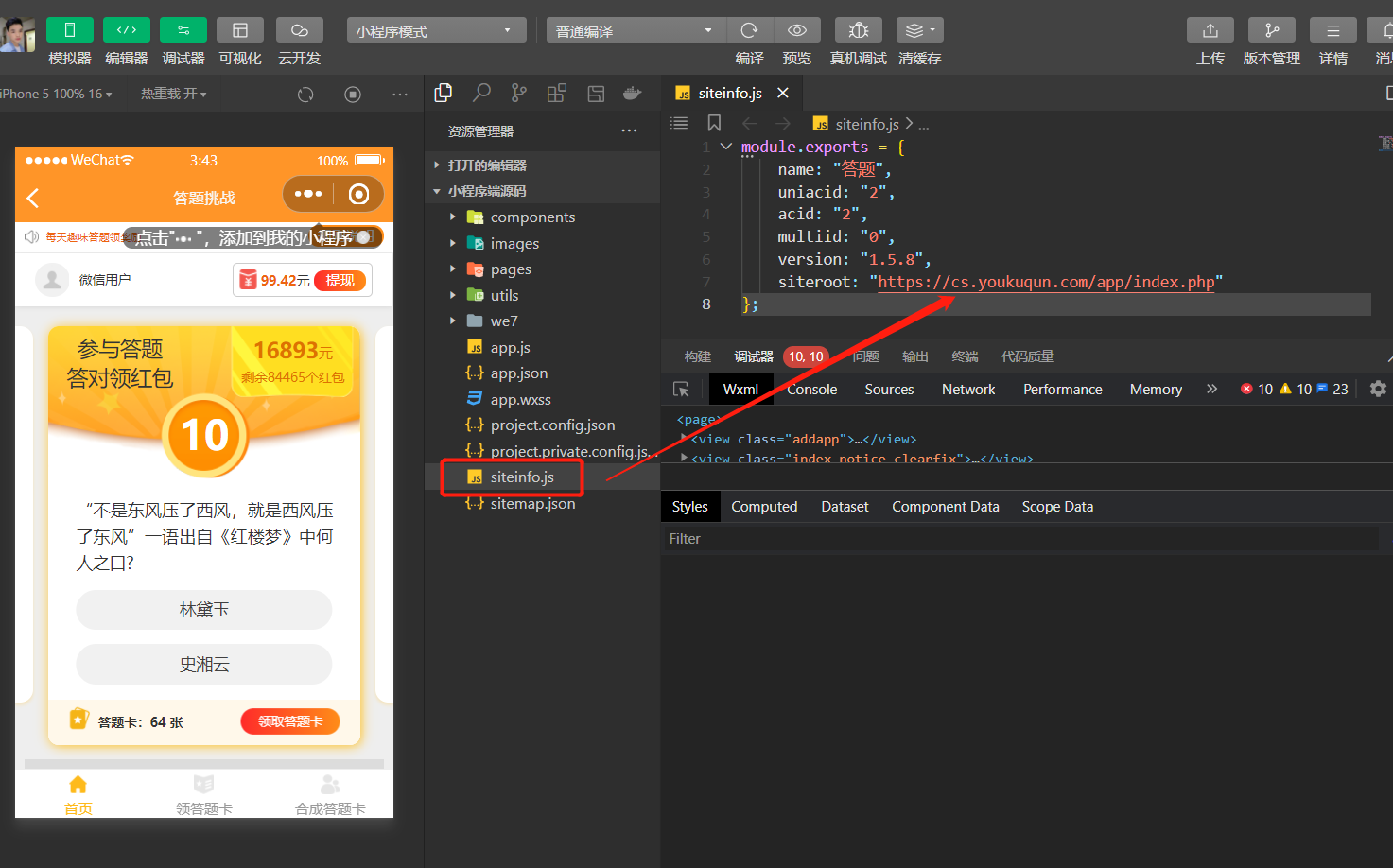Image resolution: width=1393 pixels, height=868 pixels.
Task: Toggle the debugger panel button
Action: (183, 30)
